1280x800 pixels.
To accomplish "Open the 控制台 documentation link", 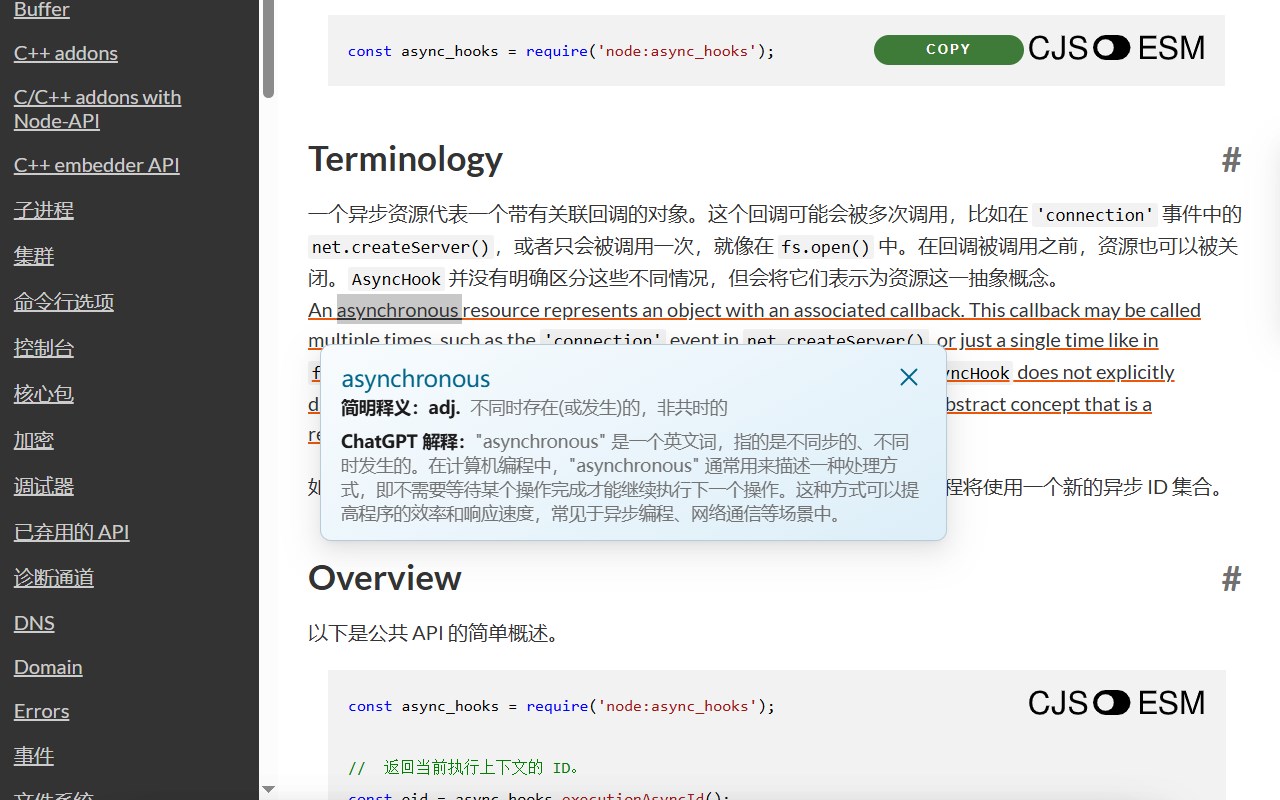I will [44, 348].
